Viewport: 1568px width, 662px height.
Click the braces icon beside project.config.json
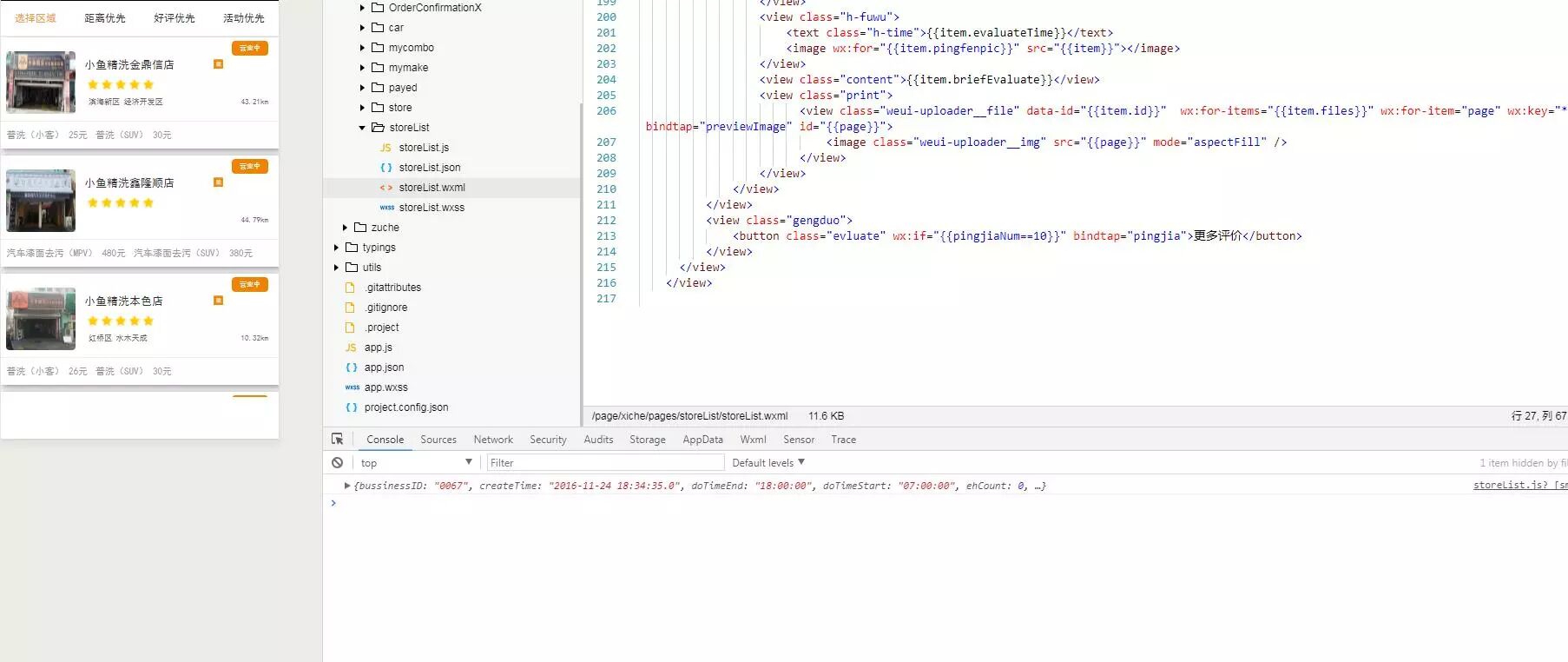352,407
